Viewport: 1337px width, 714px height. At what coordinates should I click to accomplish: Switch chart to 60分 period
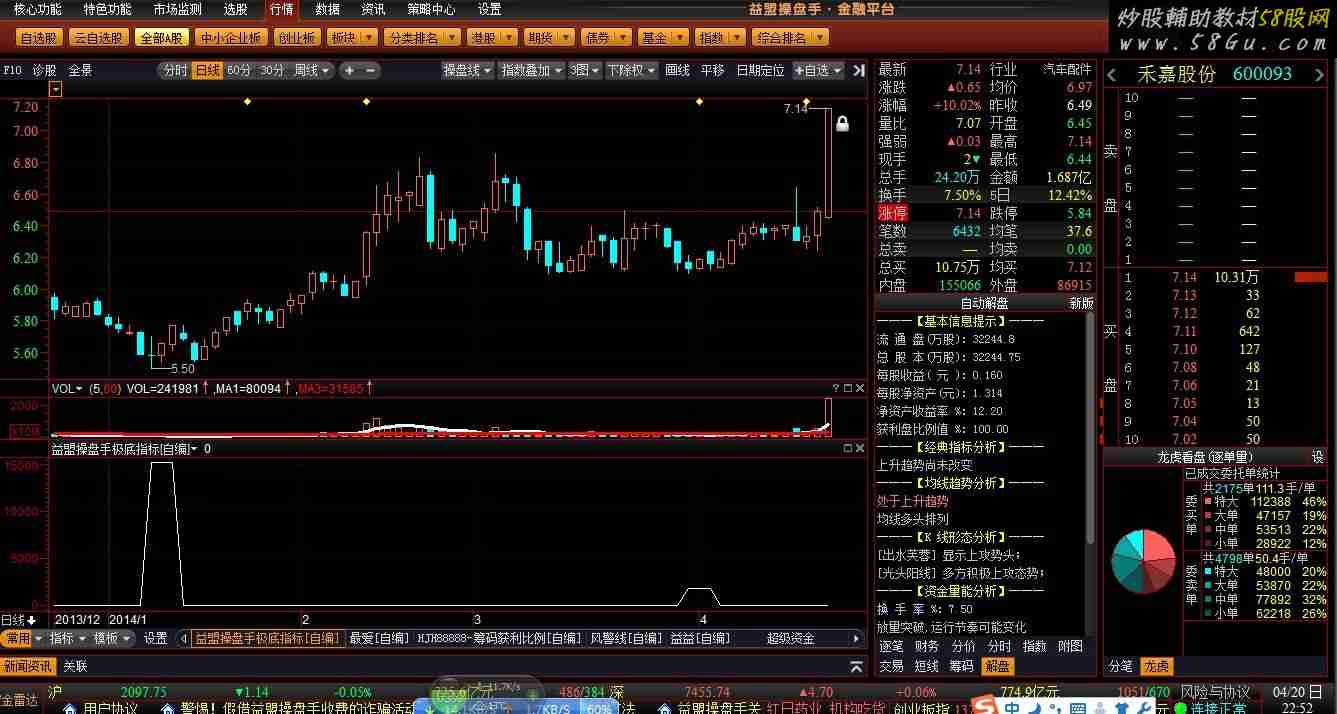point(239,70)
